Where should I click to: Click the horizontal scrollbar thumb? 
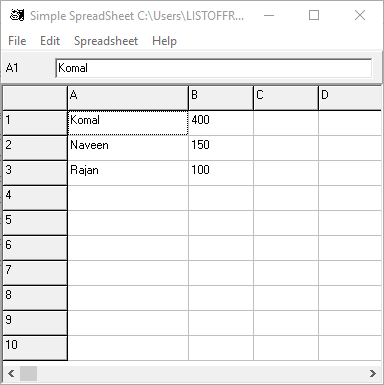pyautogui.click(x=28, y=373)
